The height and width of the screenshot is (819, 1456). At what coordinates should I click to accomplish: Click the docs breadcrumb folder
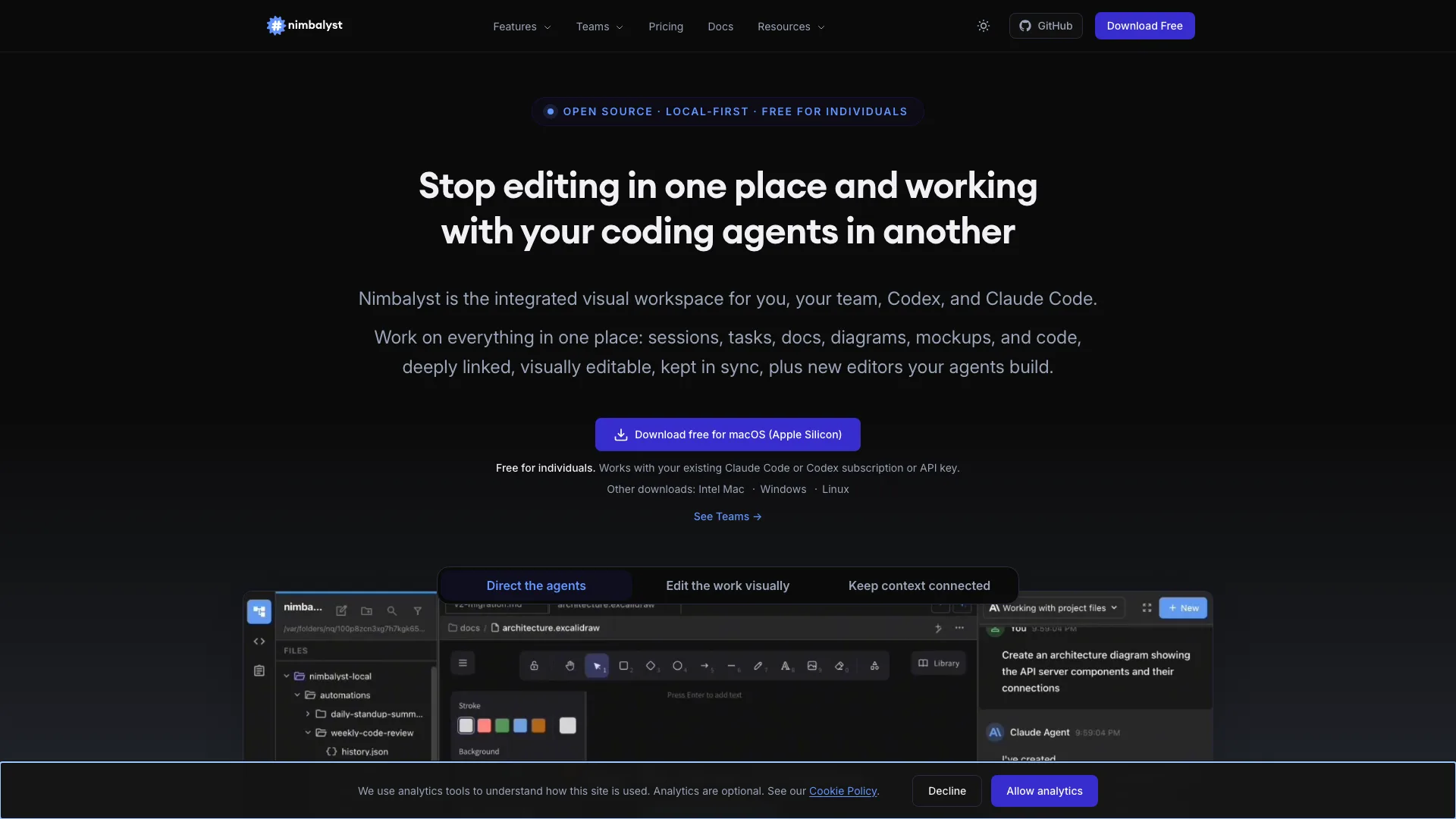click(x=464, y=628)
